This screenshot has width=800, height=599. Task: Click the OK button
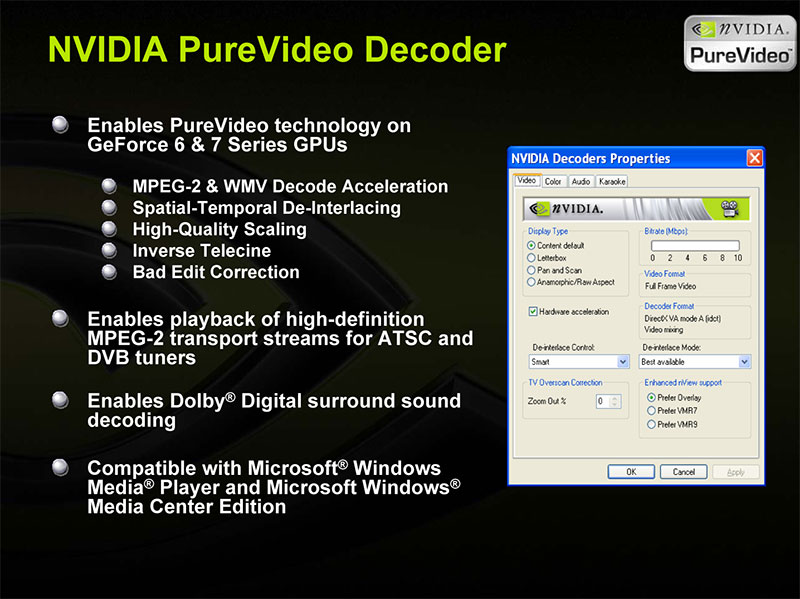point(631,471)
